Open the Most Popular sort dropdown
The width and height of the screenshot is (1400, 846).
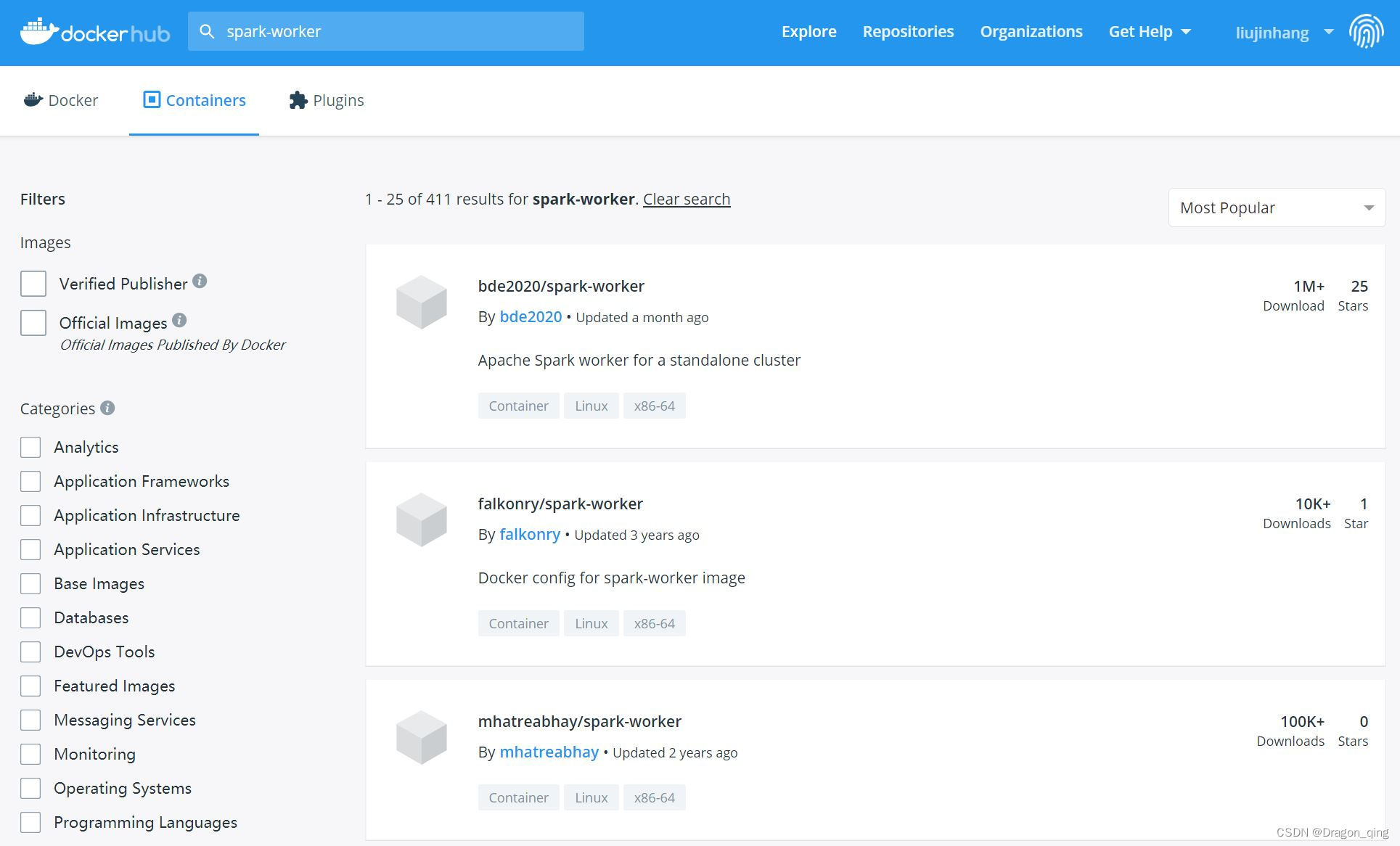point(1276,208)
